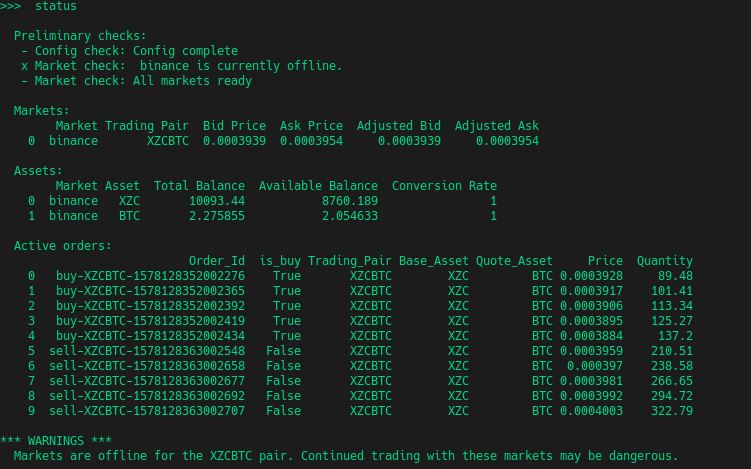Select order price 0.0003992

[x=592, y=396]
